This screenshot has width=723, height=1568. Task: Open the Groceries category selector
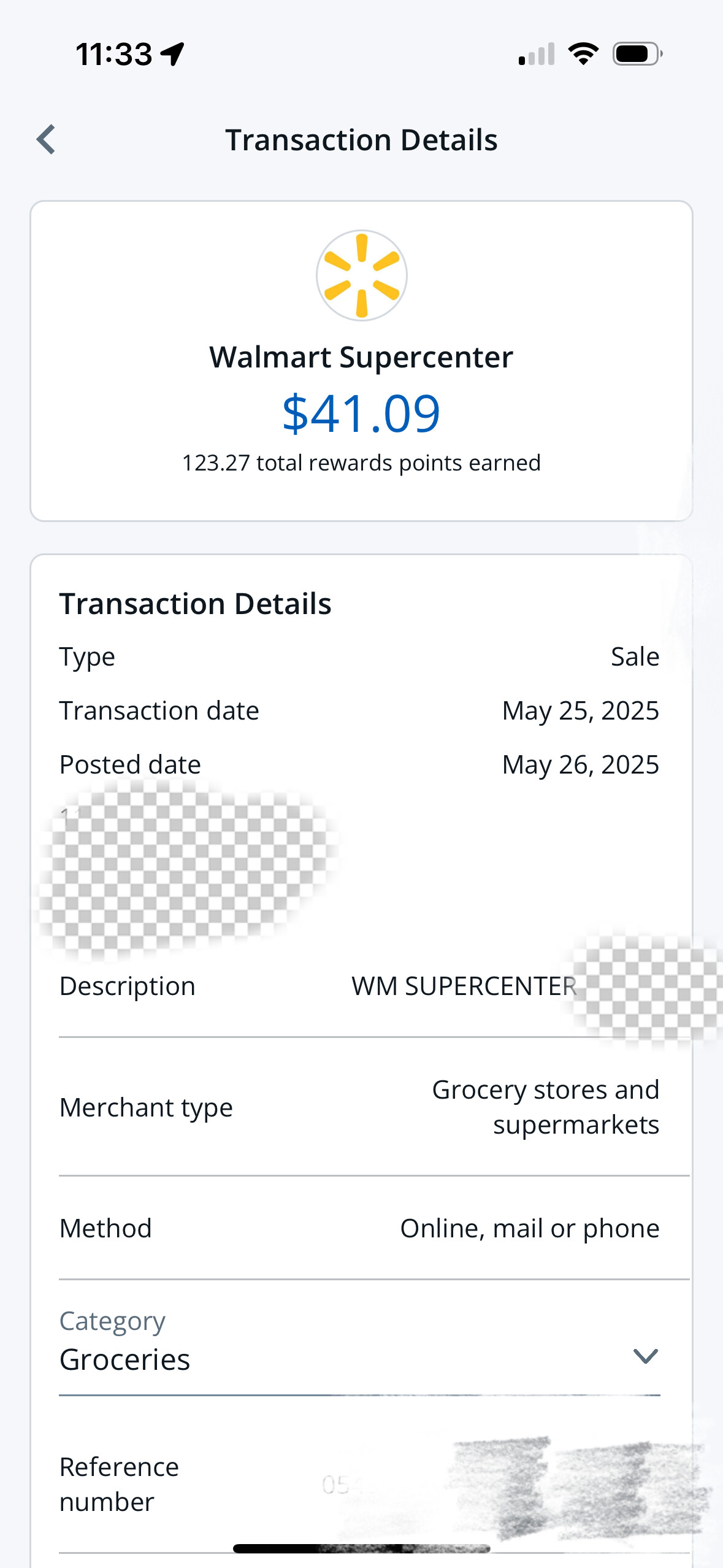pyautogui.click(x=125, y=1359)
